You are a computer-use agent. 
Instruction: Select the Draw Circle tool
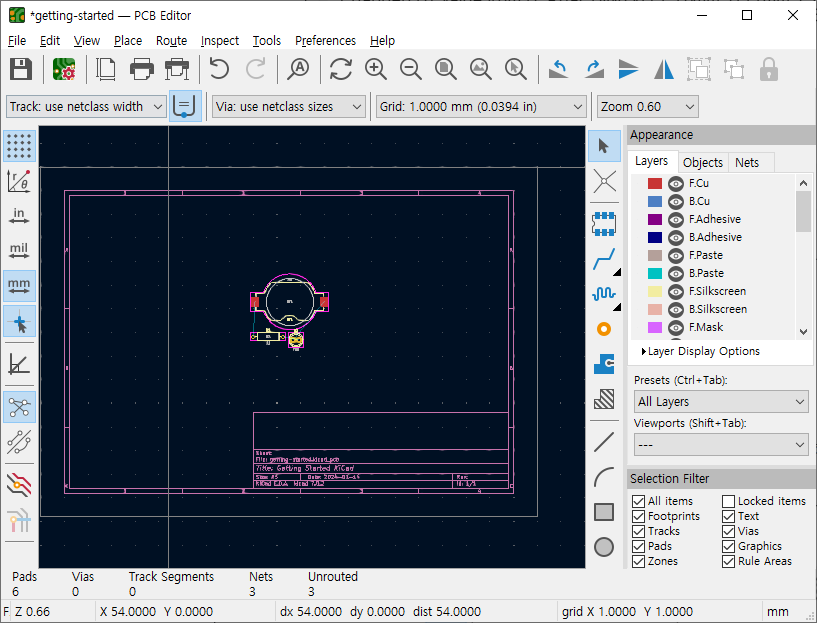(604, 547)
